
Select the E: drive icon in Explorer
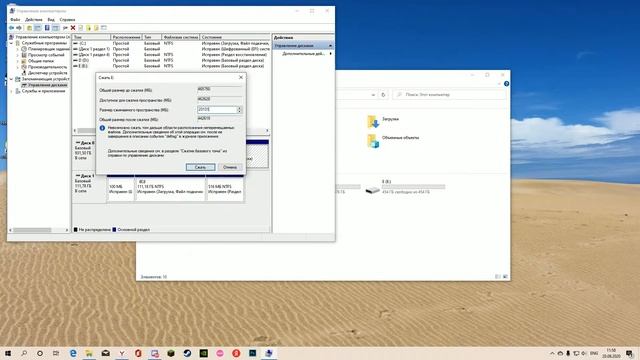pos(372,190)
